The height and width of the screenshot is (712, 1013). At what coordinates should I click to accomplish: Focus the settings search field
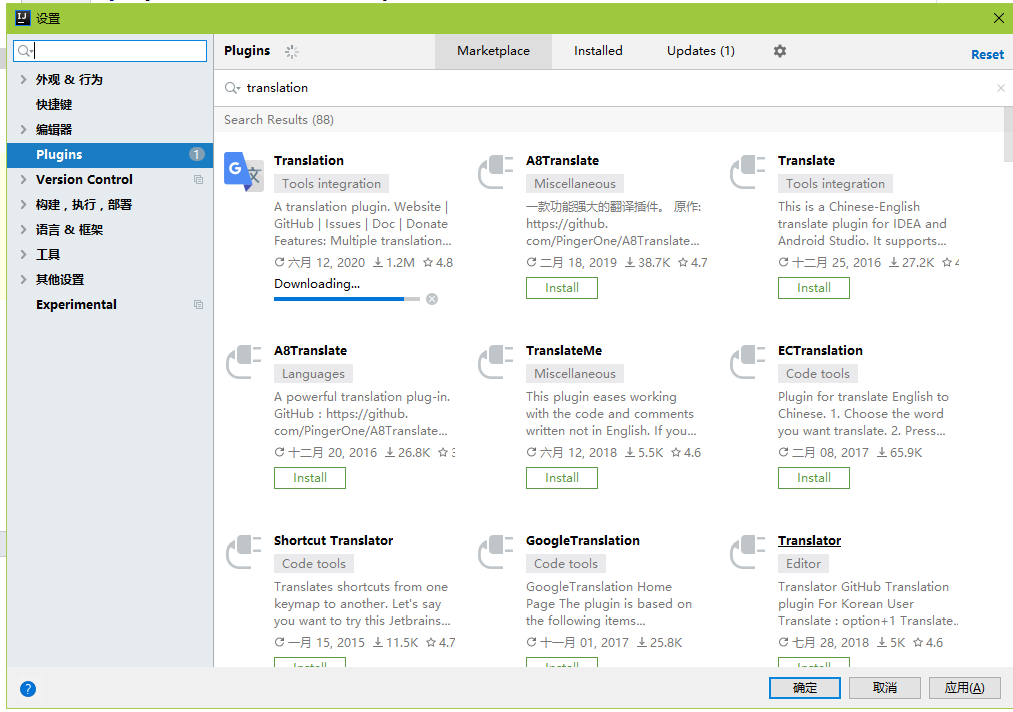[110, 51]
